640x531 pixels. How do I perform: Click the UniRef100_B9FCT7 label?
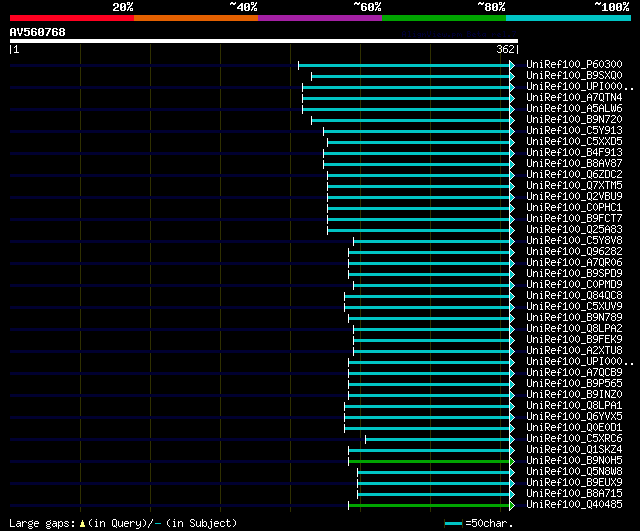pos(574,219)
